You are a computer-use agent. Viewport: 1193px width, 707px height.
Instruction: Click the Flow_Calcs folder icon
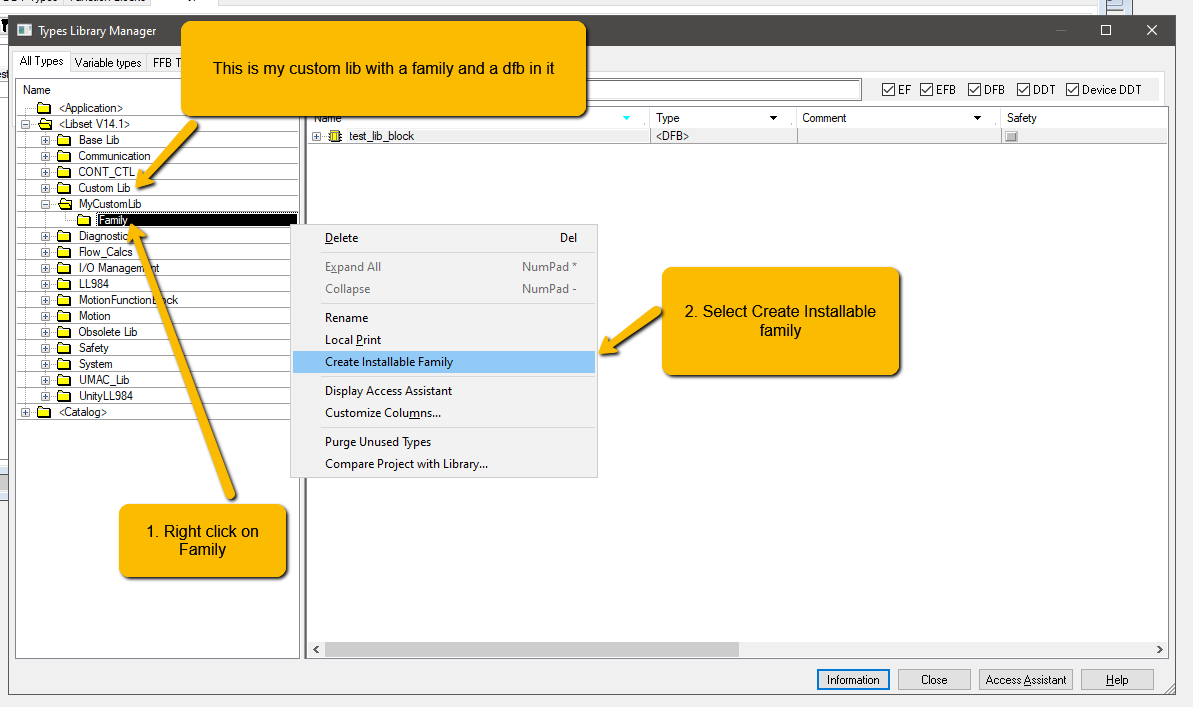(x=64, y=252)
